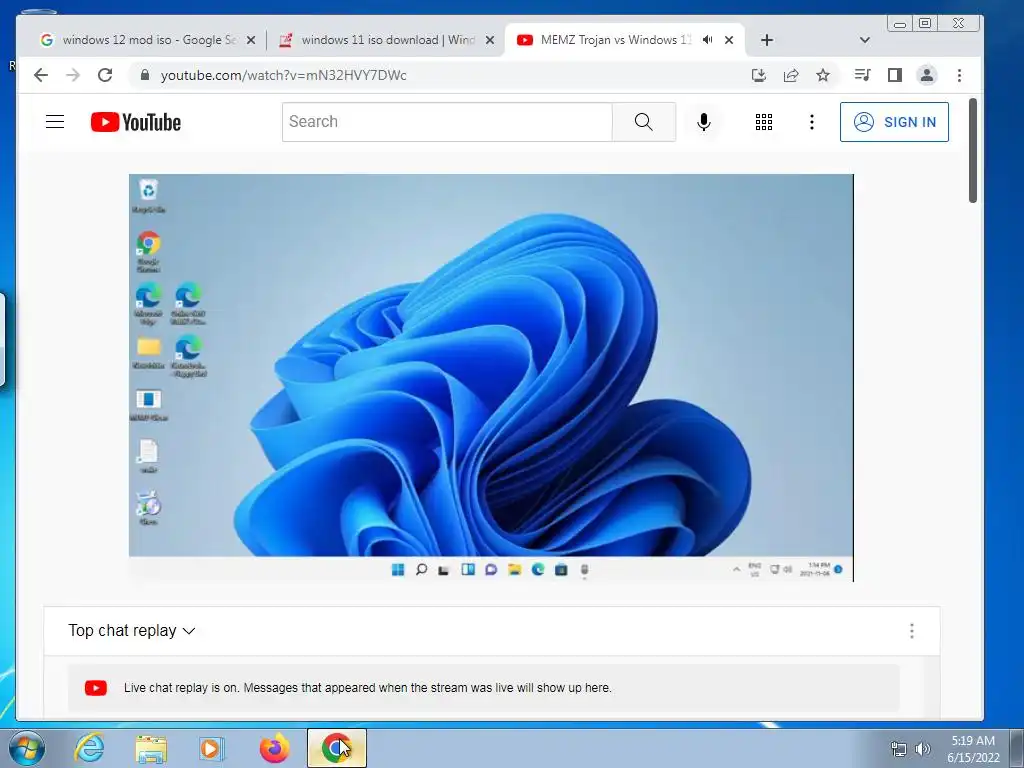Click the Chrome taskbar button
The image size is (1024, 768).
click(x=336, y=748)
